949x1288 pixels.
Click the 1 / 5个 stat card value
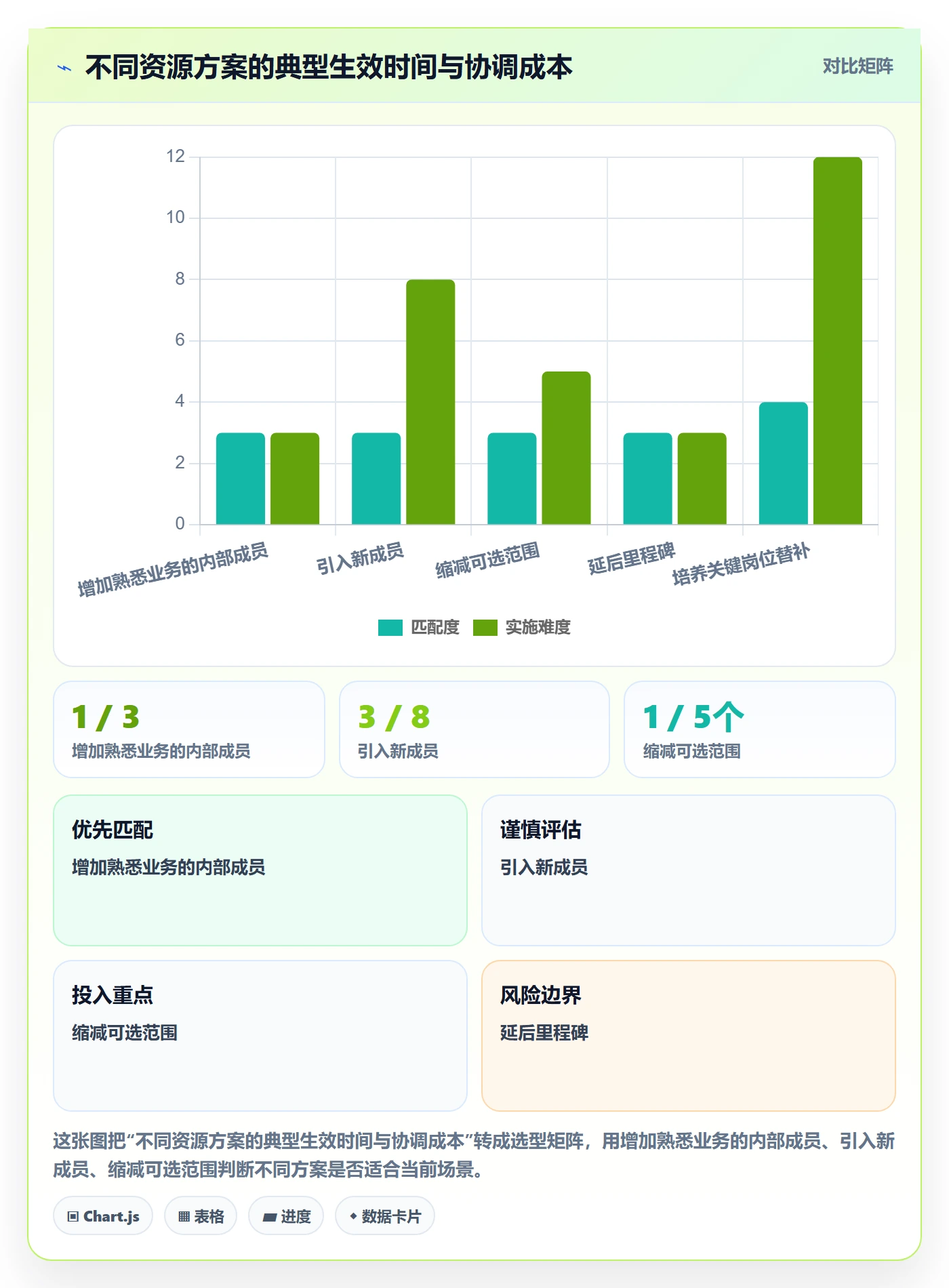pyautogui.click(x=693, y=717)
